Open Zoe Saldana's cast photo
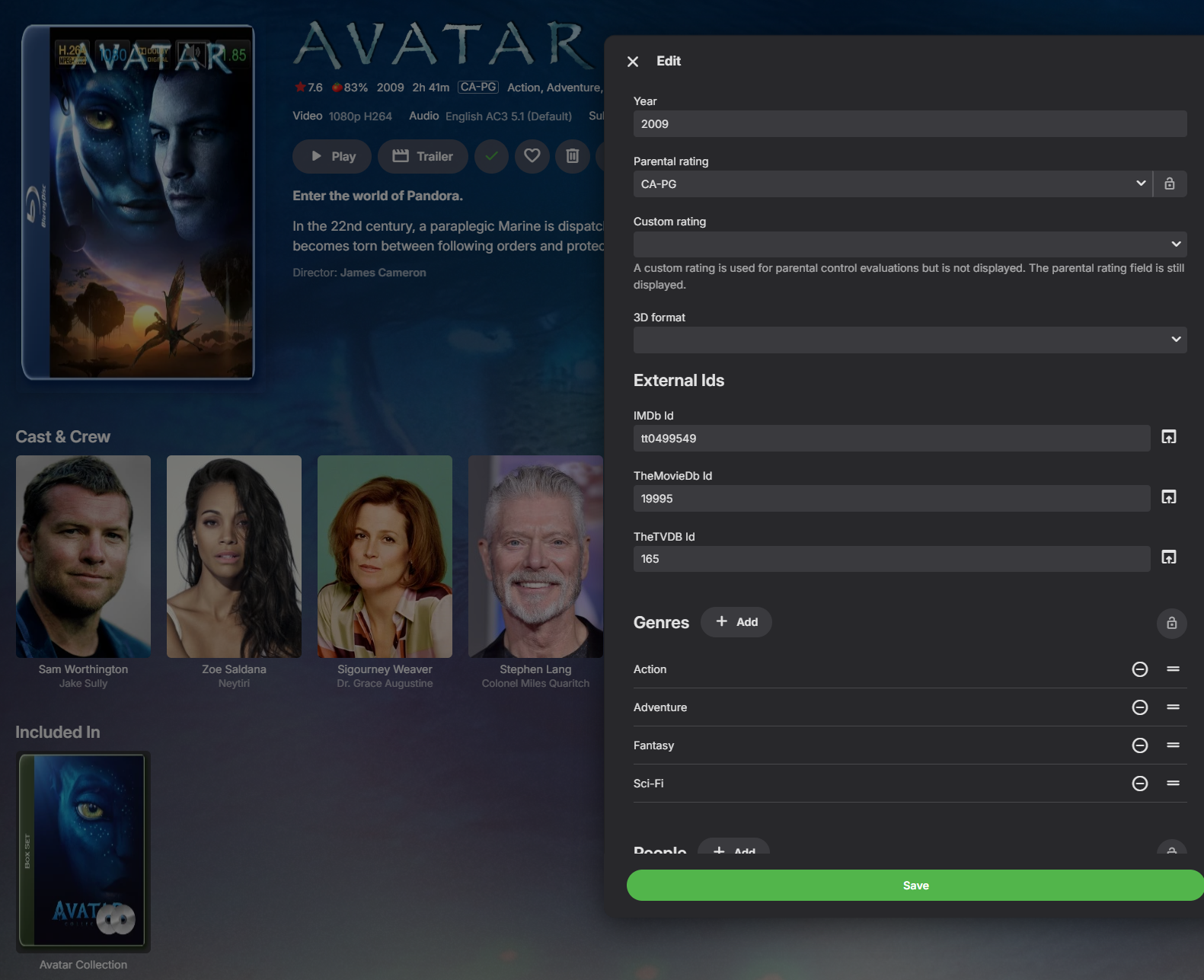The image size is (1204, 980). [234, 557]
